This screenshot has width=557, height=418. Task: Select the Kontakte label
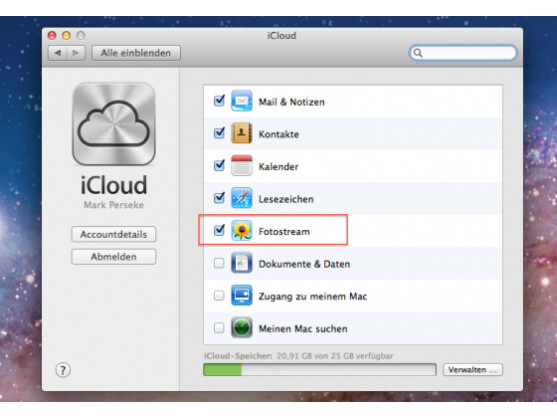point(279,134)
